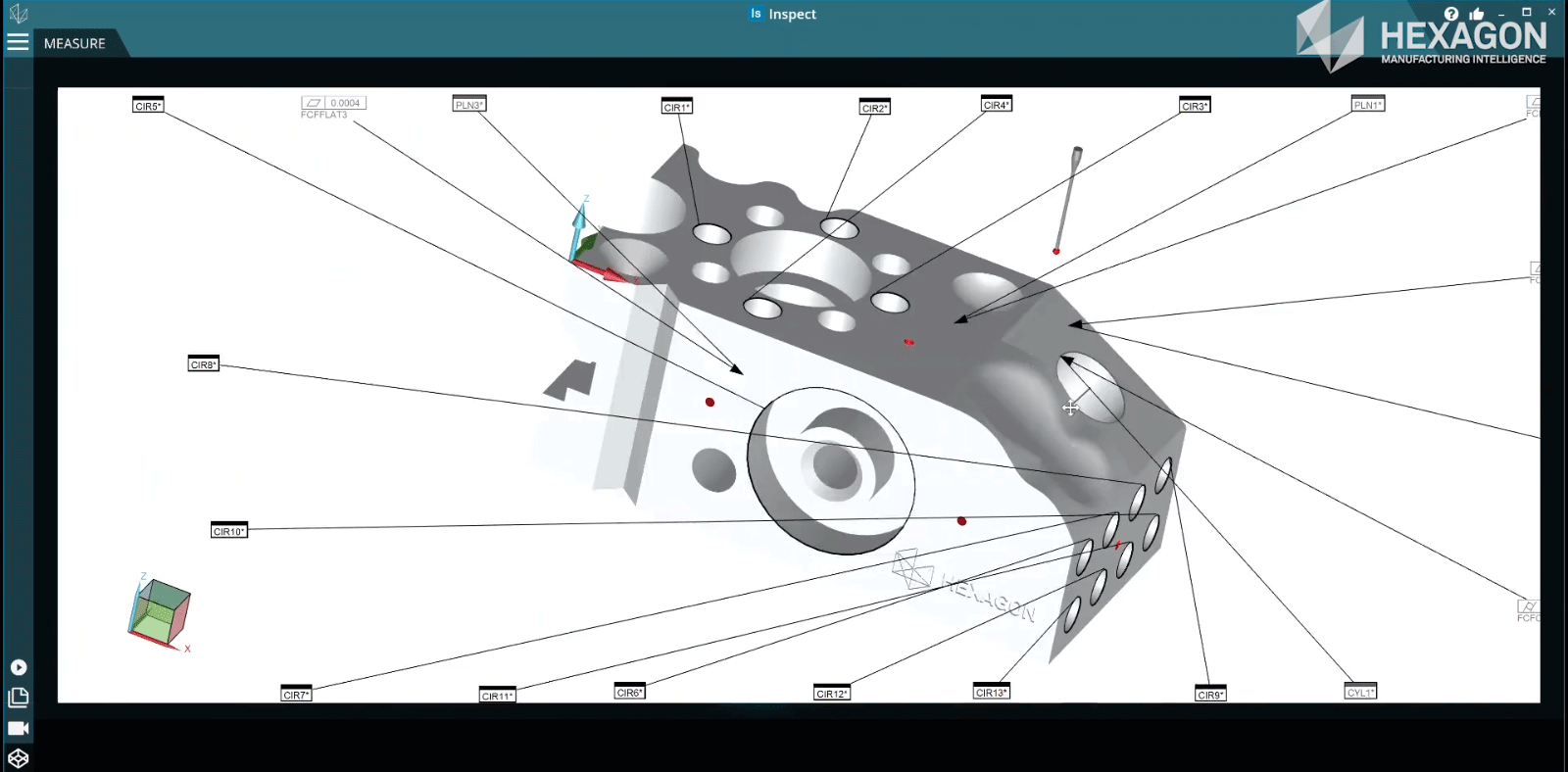Select the PLN1 feature label

[x=1368, y=104]
